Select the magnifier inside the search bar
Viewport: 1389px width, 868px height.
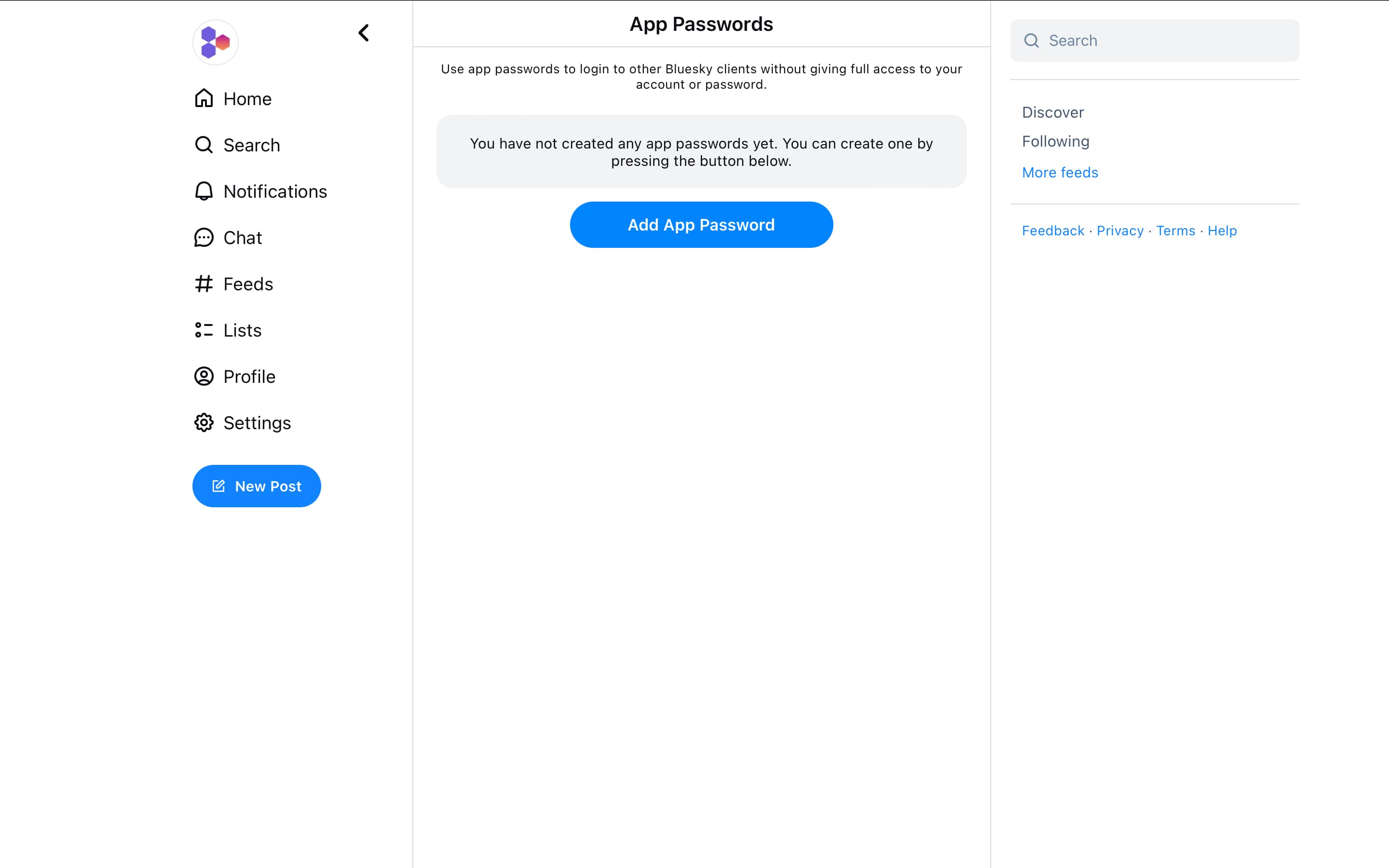tap(1032, 40)
